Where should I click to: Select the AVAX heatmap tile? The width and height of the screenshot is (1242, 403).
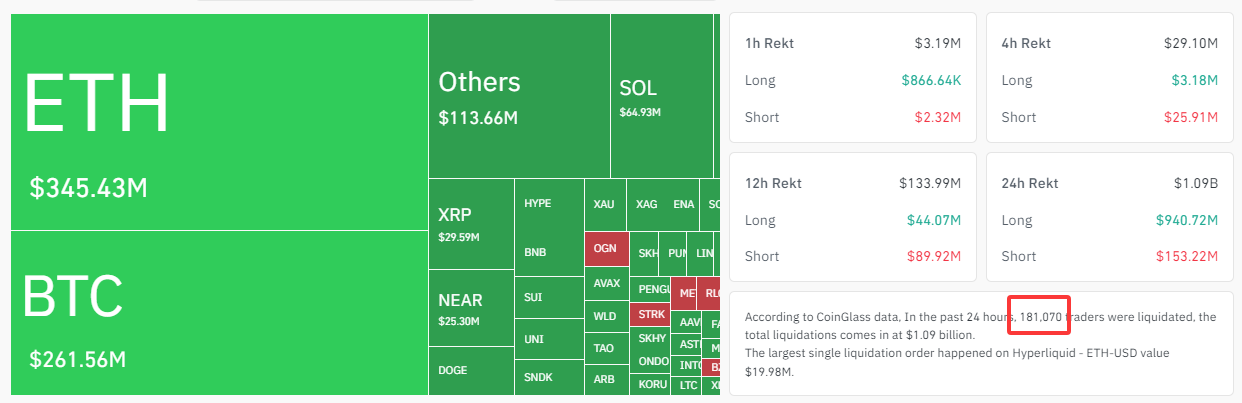click(606, 283)
